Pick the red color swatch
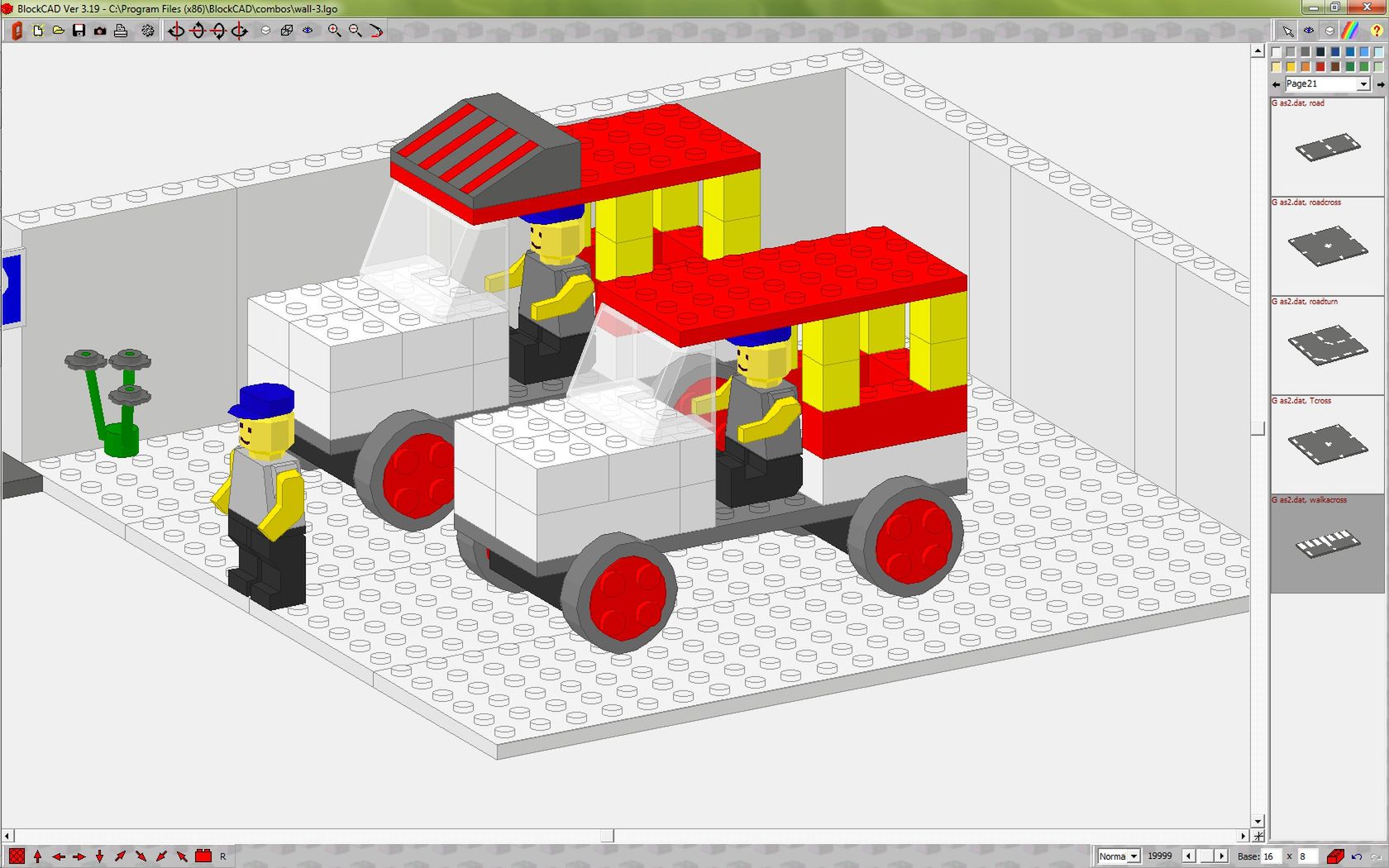The image size is (1389, 868). pos(1320,67)
